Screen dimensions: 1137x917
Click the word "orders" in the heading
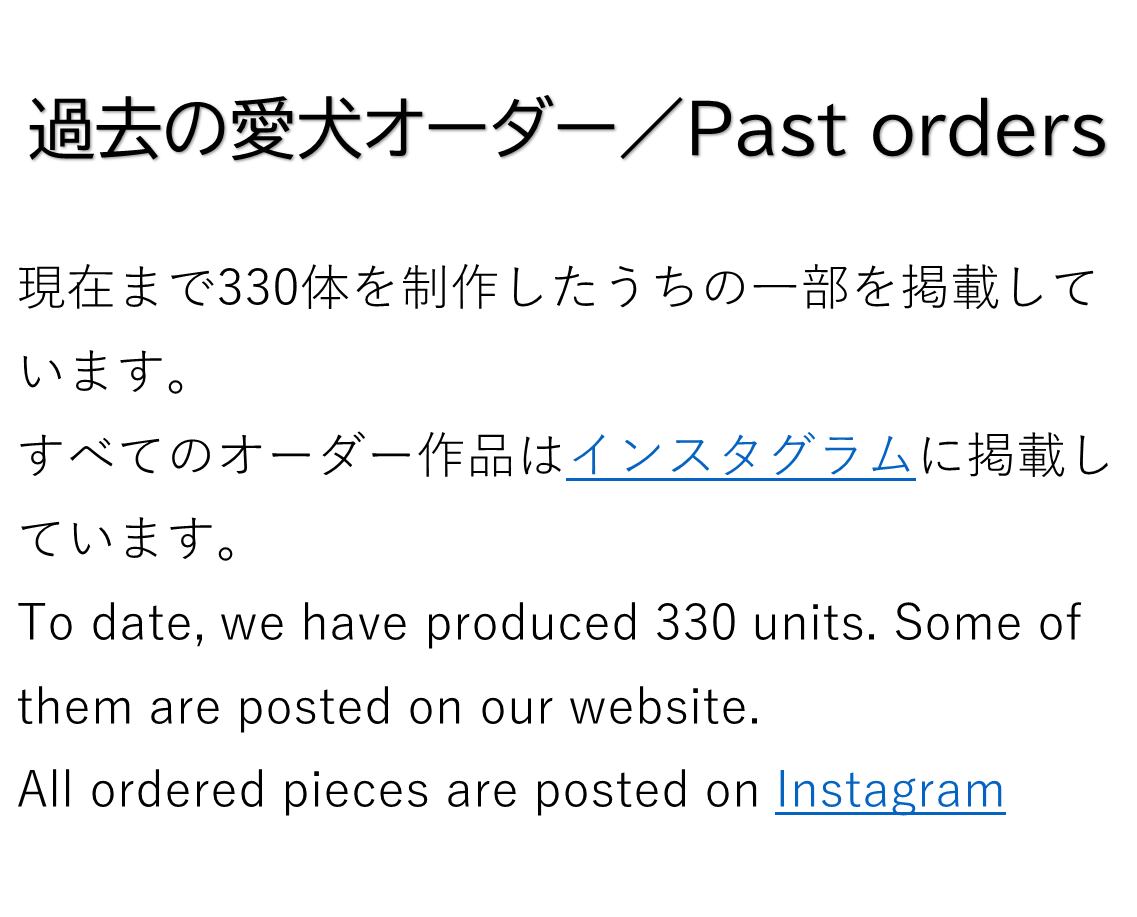point(988,130)
